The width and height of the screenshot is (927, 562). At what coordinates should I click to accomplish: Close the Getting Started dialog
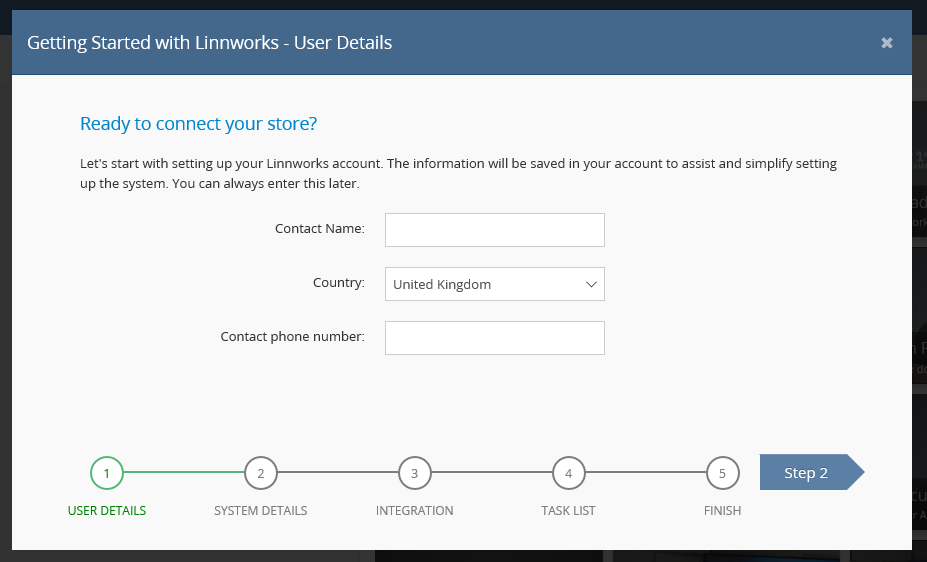click(x=886, y=43)
